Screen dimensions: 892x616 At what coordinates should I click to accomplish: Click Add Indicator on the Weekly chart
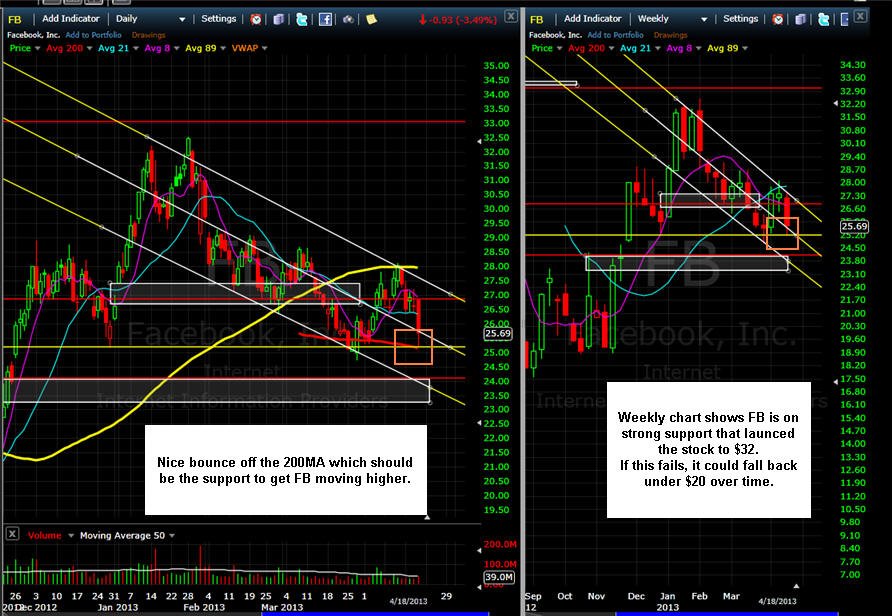(x=593, y=19)
